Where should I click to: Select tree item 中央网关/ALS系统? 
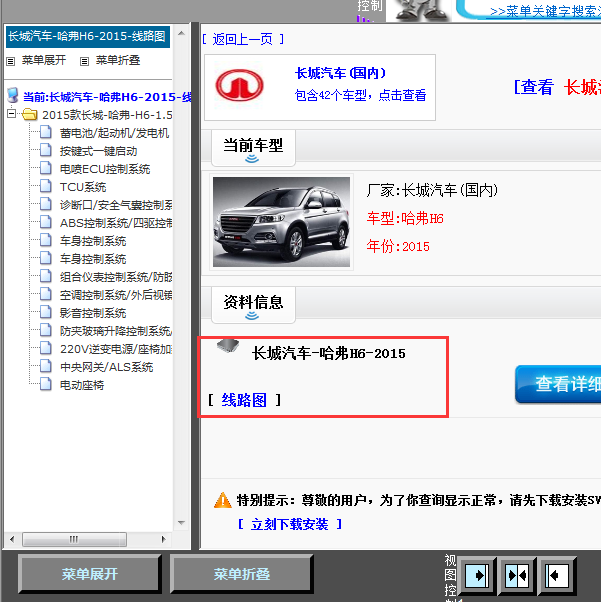[106, 367]
